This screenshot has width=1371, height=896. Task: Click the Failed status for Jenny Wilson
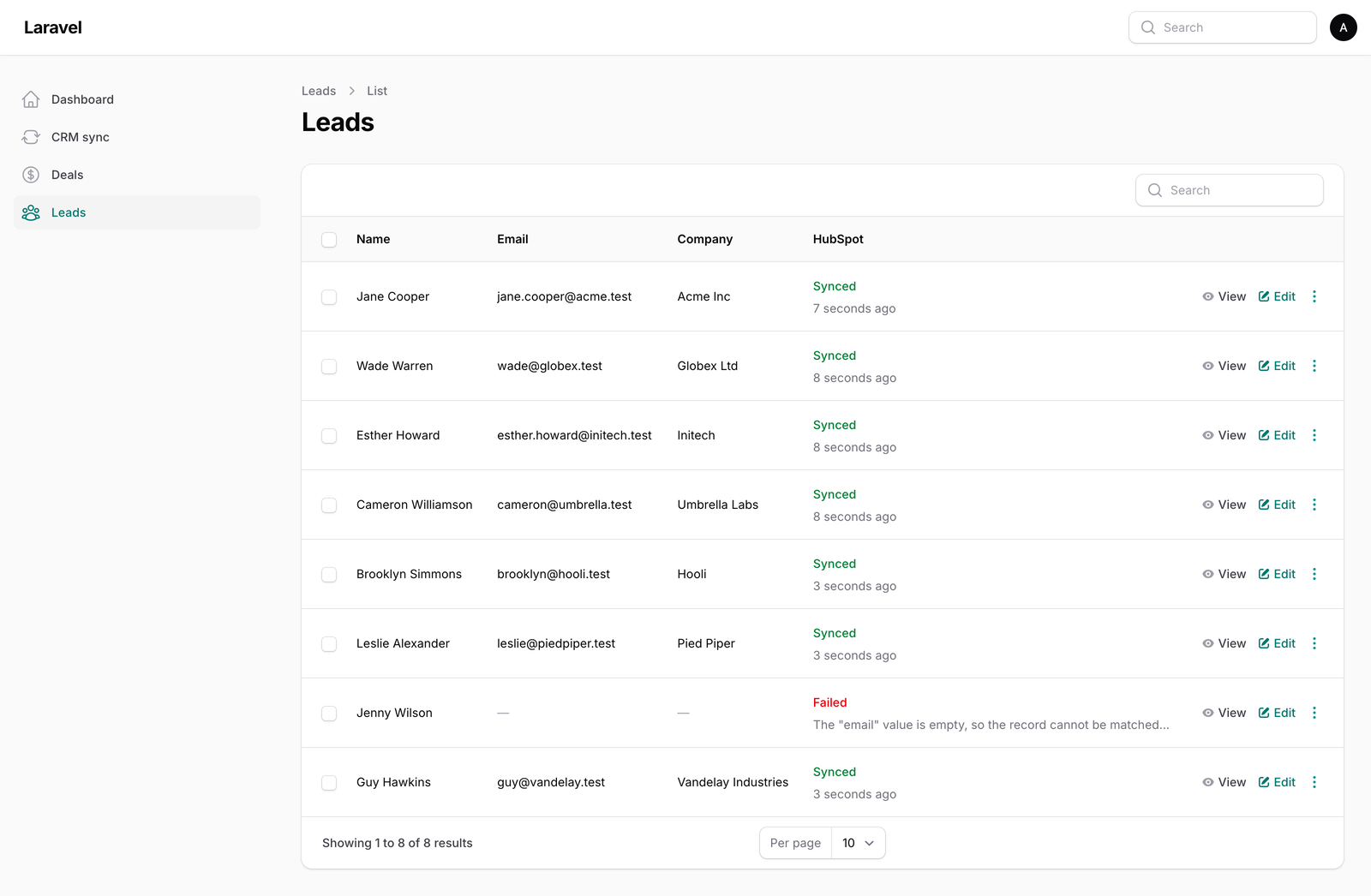[x=829, y=702]
